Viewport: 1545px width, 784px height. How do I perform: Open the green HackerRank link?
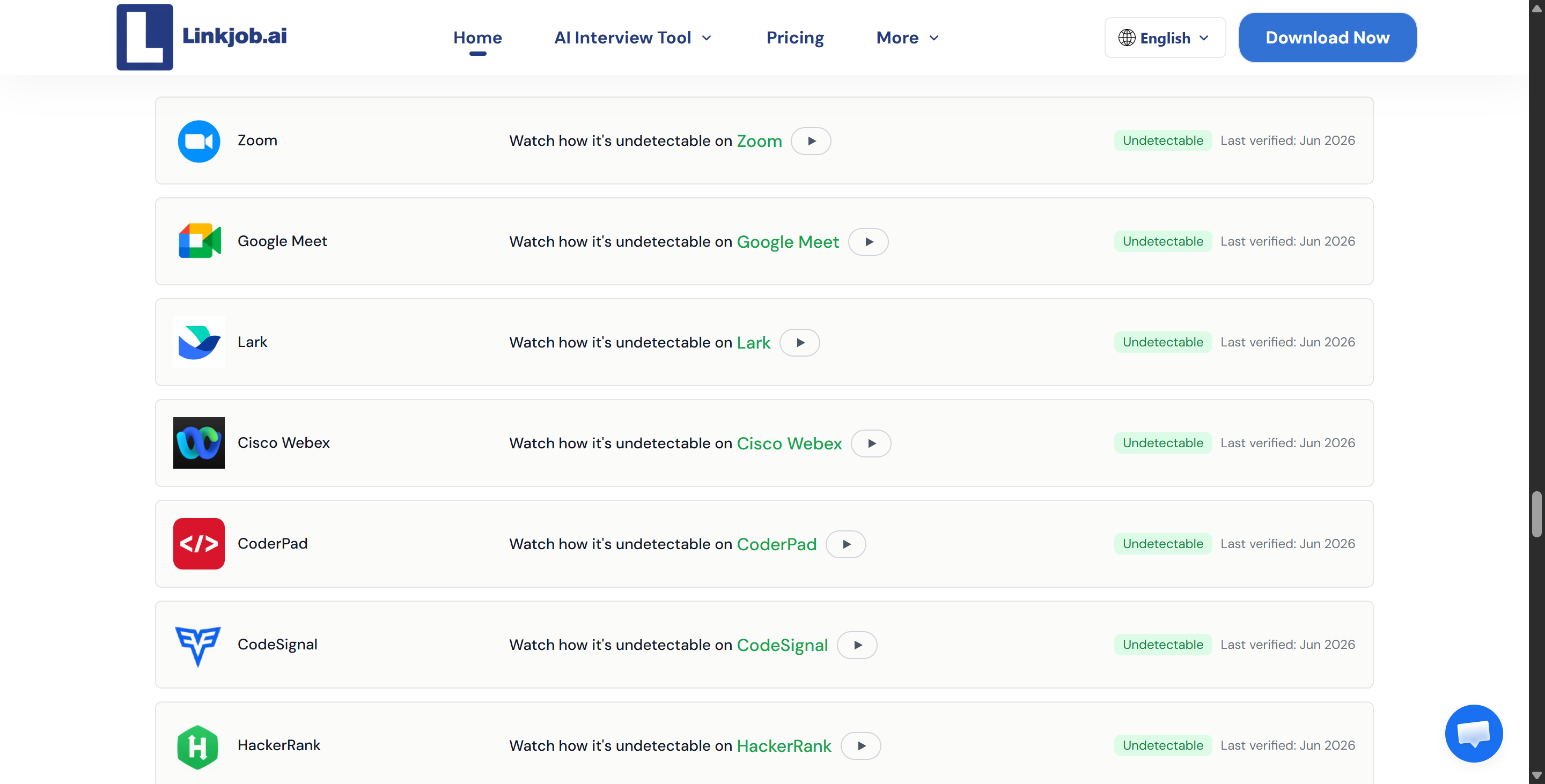point(784,745)
